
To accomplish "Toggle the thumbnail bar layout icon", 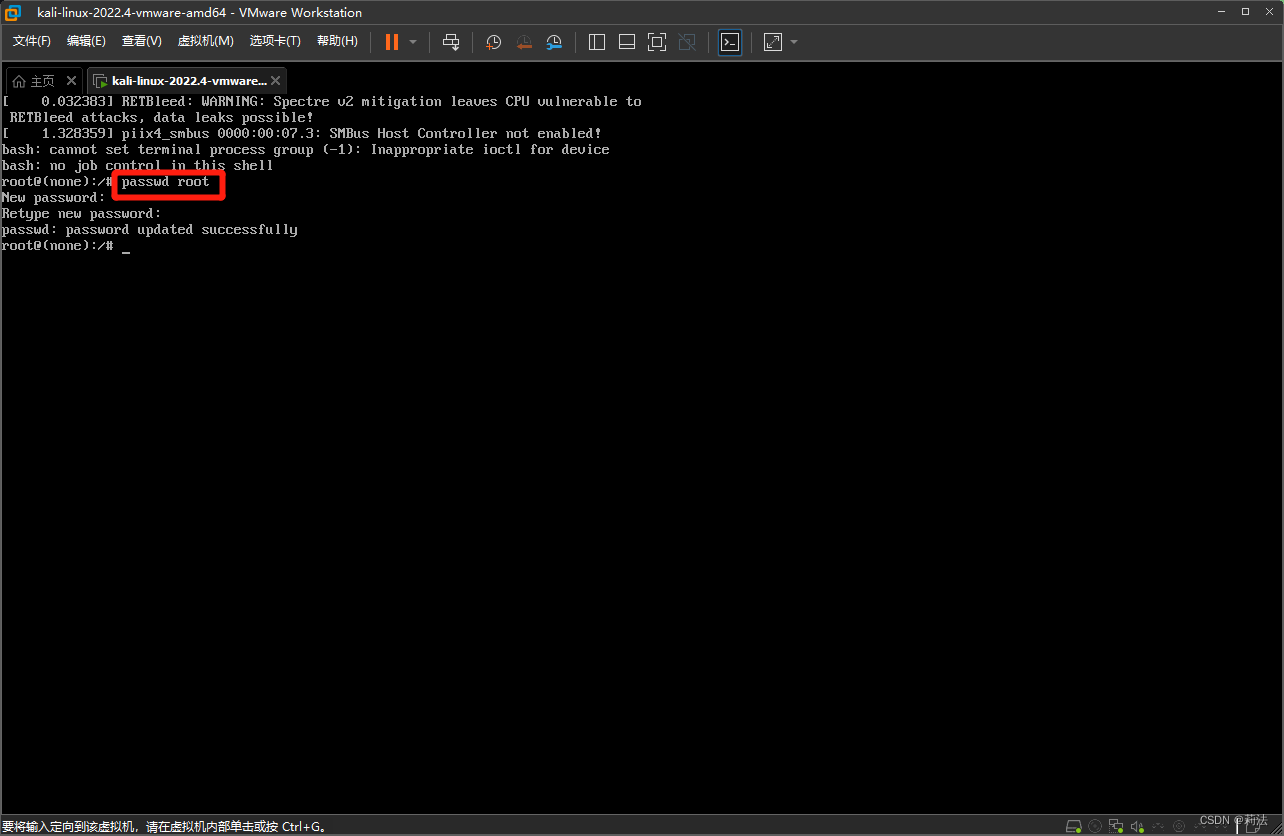I will click(627, 42).
